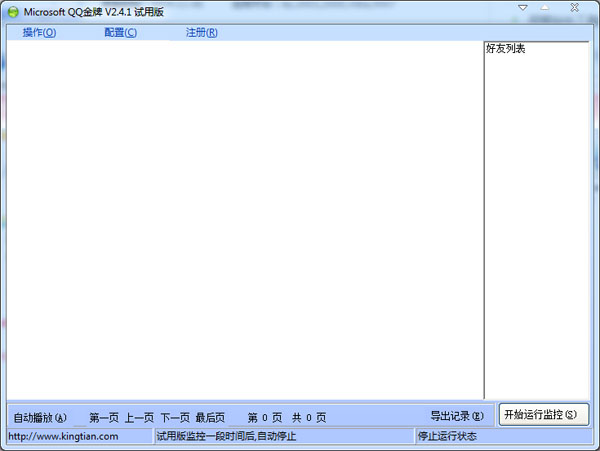Click the 停止运行状态 status text
Image resolution: width=600 pixels, height=451 pixels.
pos(447,436)
